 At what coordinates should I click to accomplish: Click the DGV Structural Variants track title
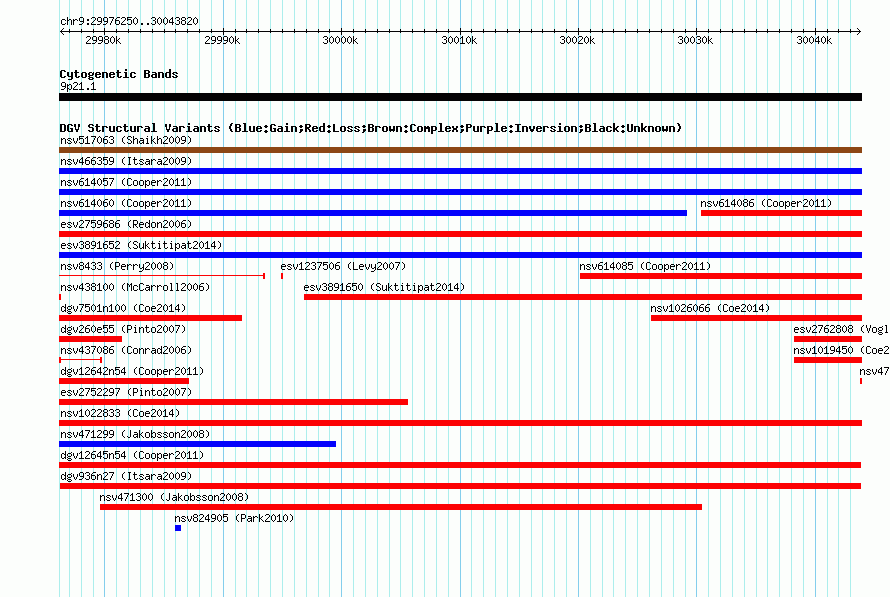(x=371, y=128)
